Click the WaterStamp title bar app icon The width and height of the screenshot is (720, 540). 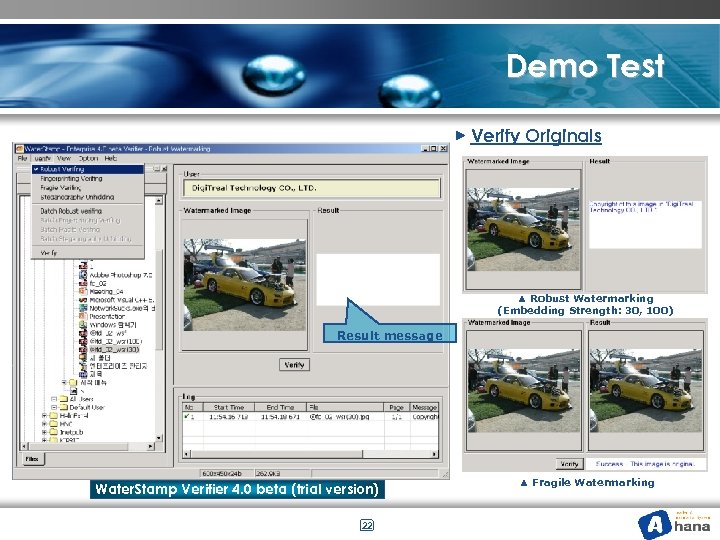point(19,149)
